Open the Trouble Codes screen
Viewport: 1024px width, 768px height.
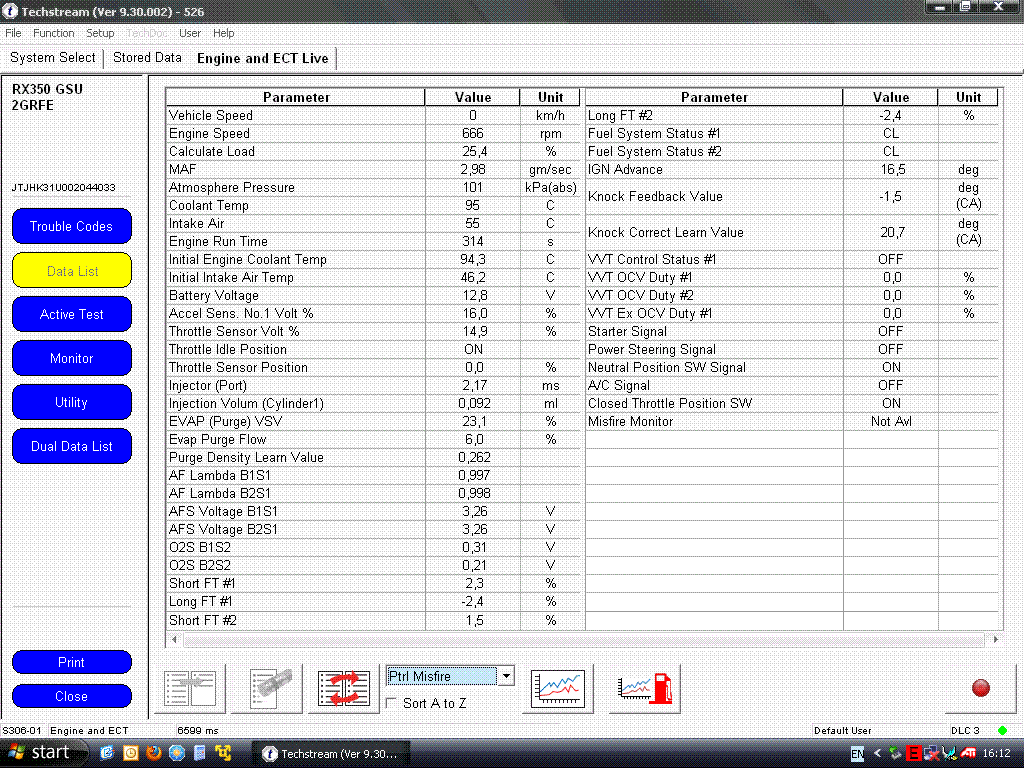pyautogui.click(x=71, y=226)
